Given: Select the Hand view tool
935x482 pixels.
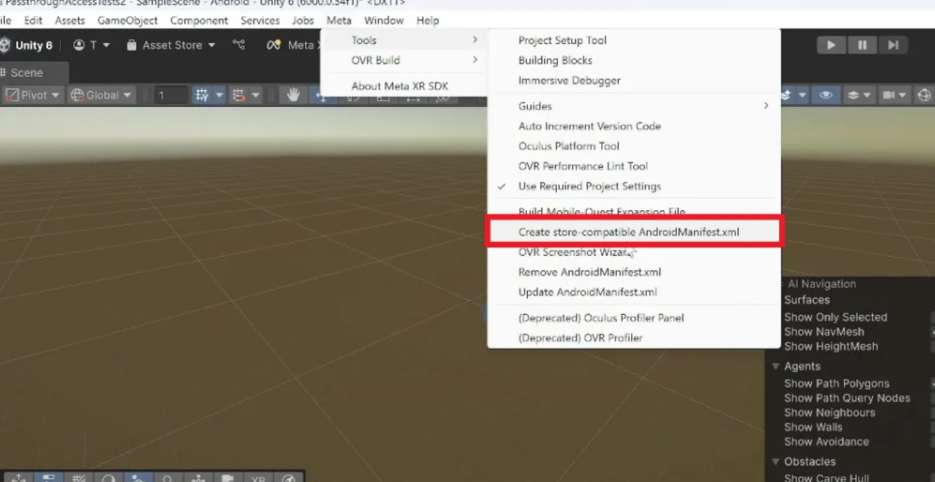Looking at the screenshot, I should pyautogui.click(x=292, y=95).
